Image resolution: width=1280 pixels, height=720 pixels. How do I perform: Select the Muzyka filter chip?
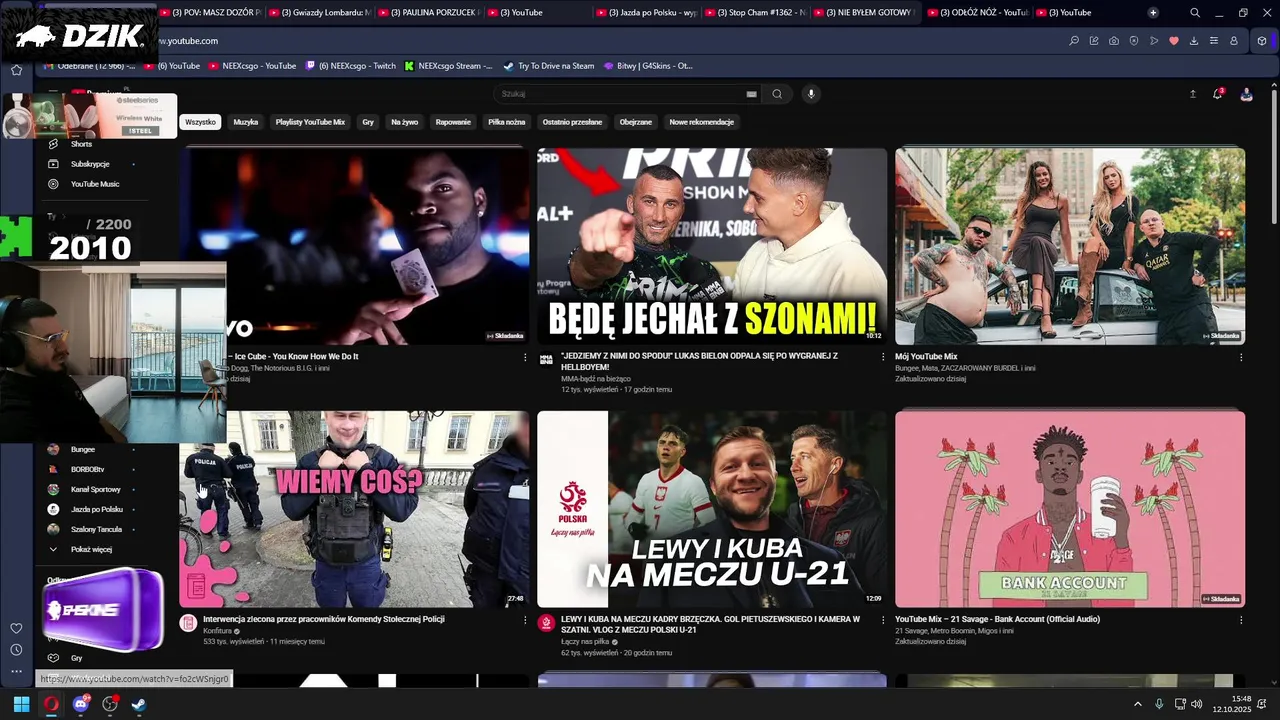tap(246, 122)
